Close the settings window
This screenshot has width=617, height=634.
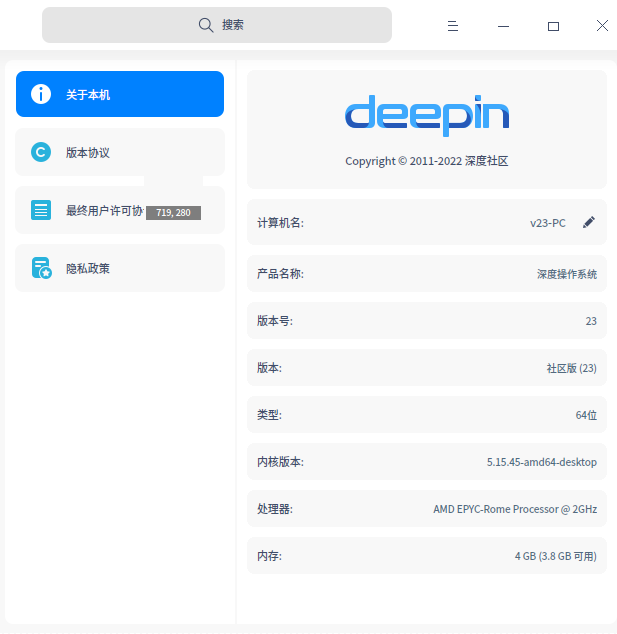602,26
